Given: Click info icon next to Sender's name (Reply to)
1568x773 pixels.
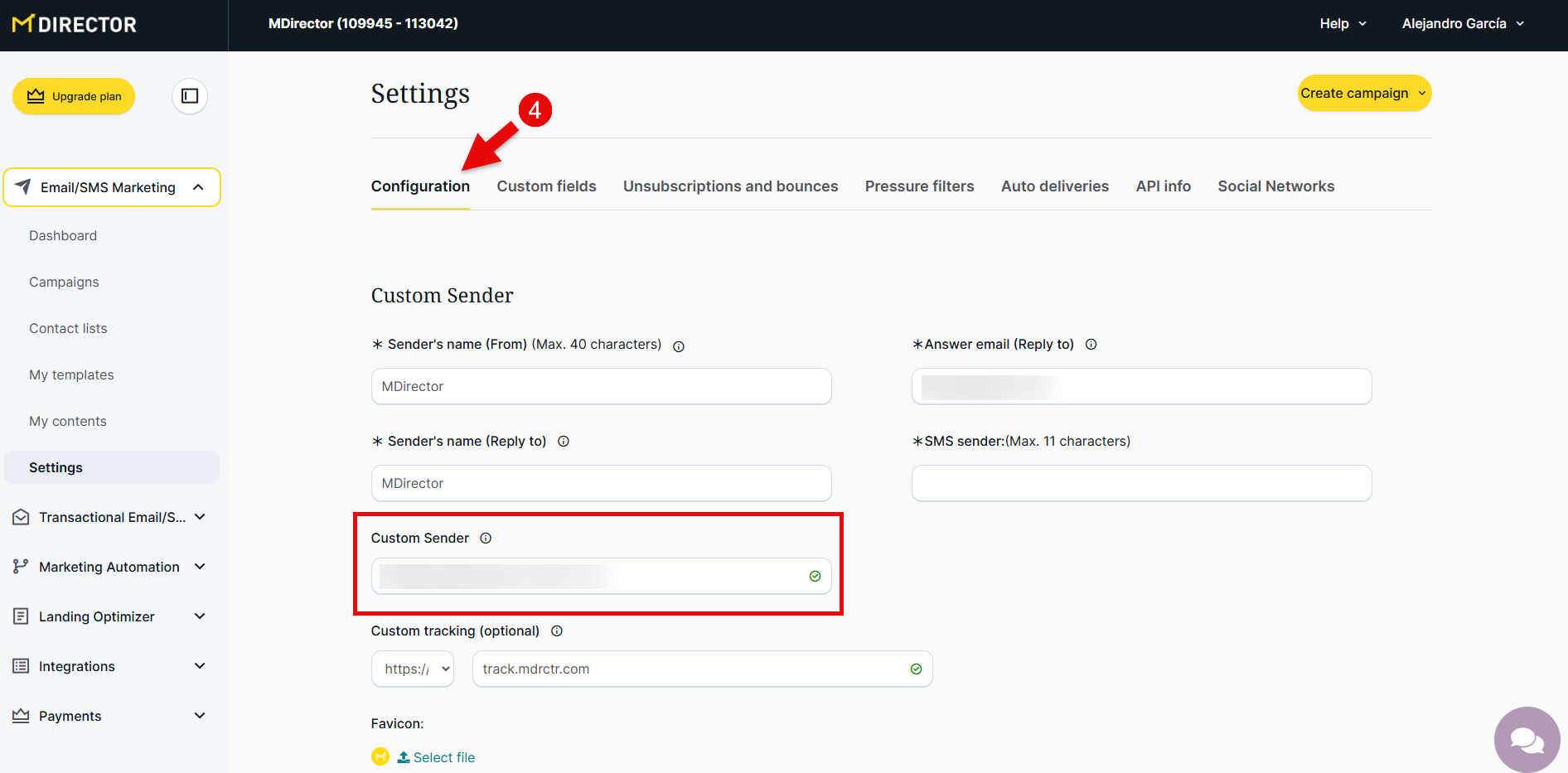Looking at the screenshot, I should pos(564,442).
